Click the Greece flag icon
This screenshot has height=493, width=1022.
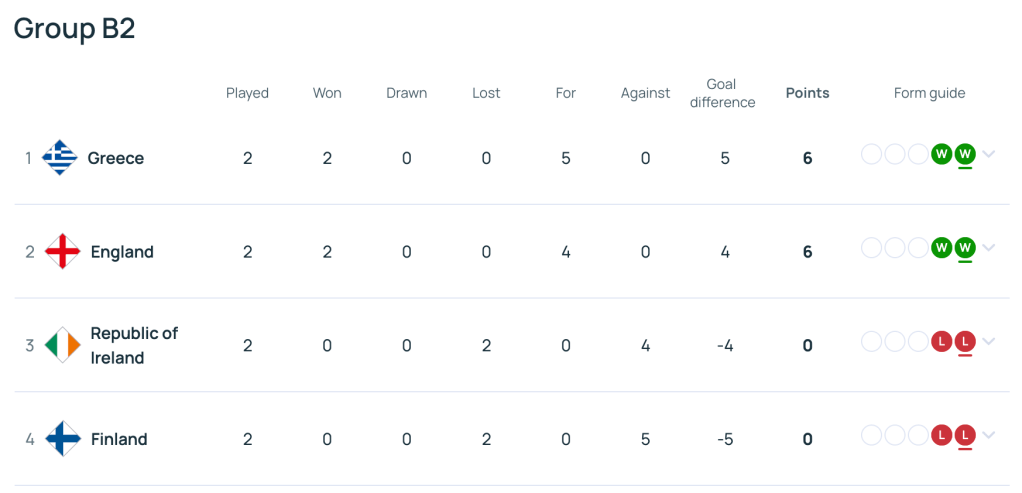60,158
